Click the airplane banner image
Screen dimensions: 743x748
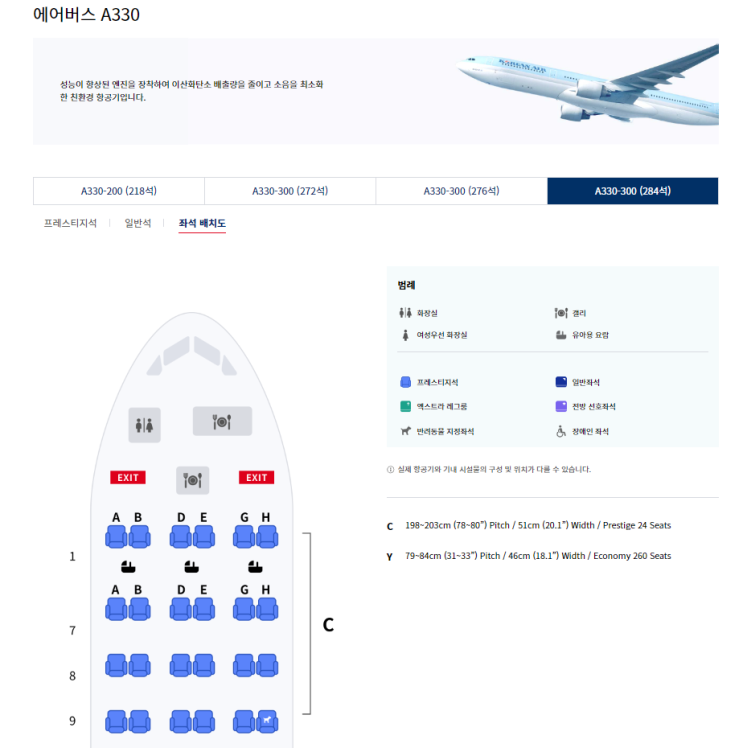coord(588,83)
